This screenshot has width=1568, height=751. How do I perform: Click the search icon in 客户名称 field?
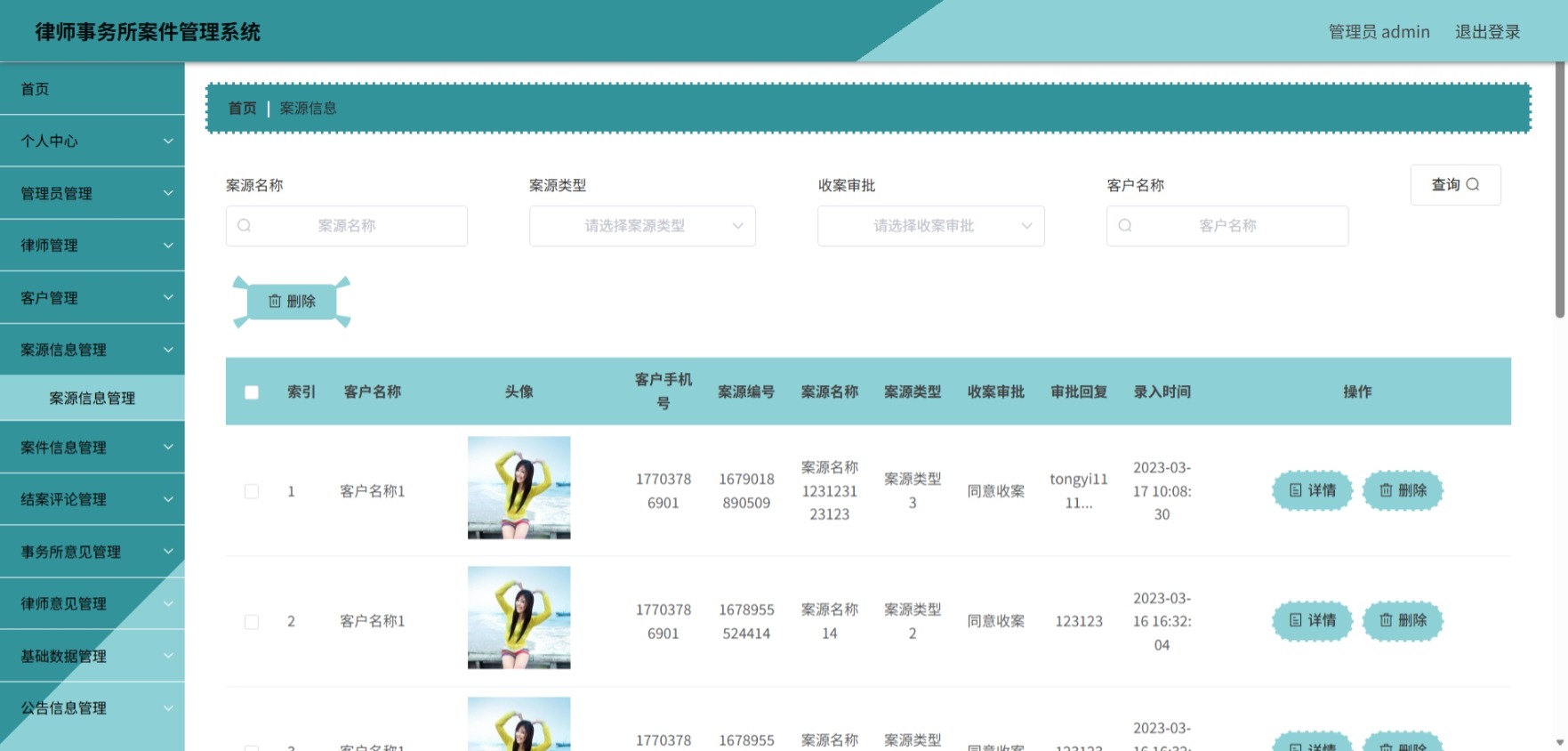1125,226
